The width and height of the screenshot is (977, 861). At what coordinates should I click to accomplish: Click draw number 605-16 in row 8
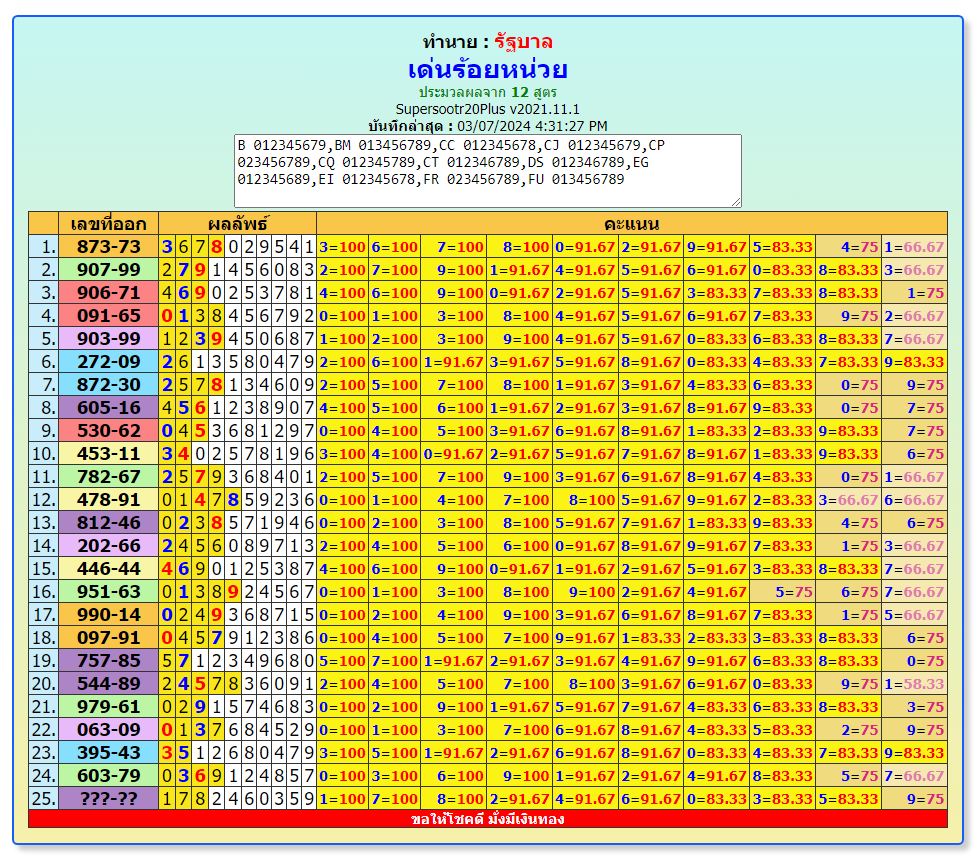(x=108, y=408)
